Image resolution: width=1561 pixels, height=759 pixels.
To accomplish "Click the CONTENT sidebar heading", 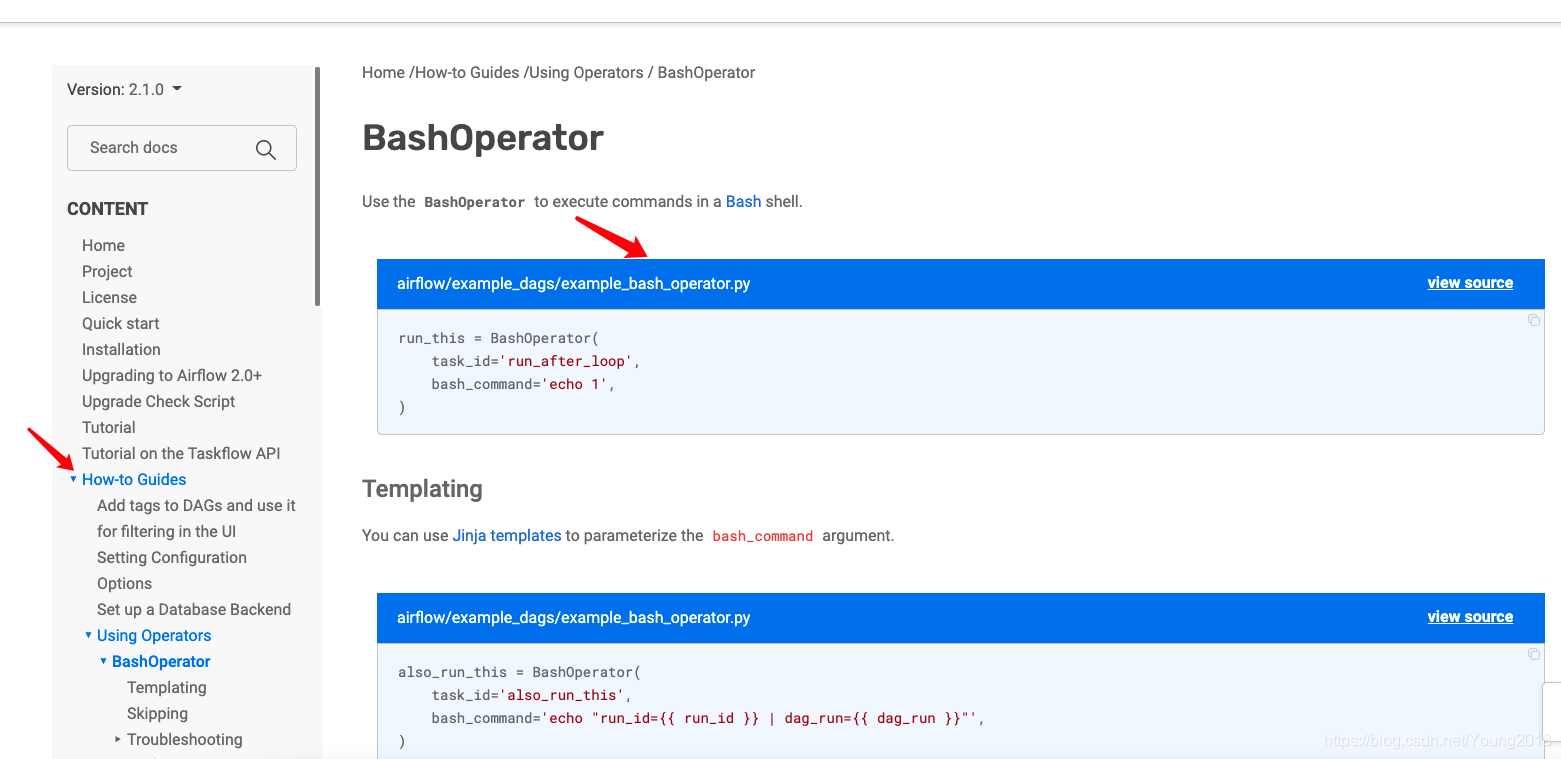I will coord(107,209).
